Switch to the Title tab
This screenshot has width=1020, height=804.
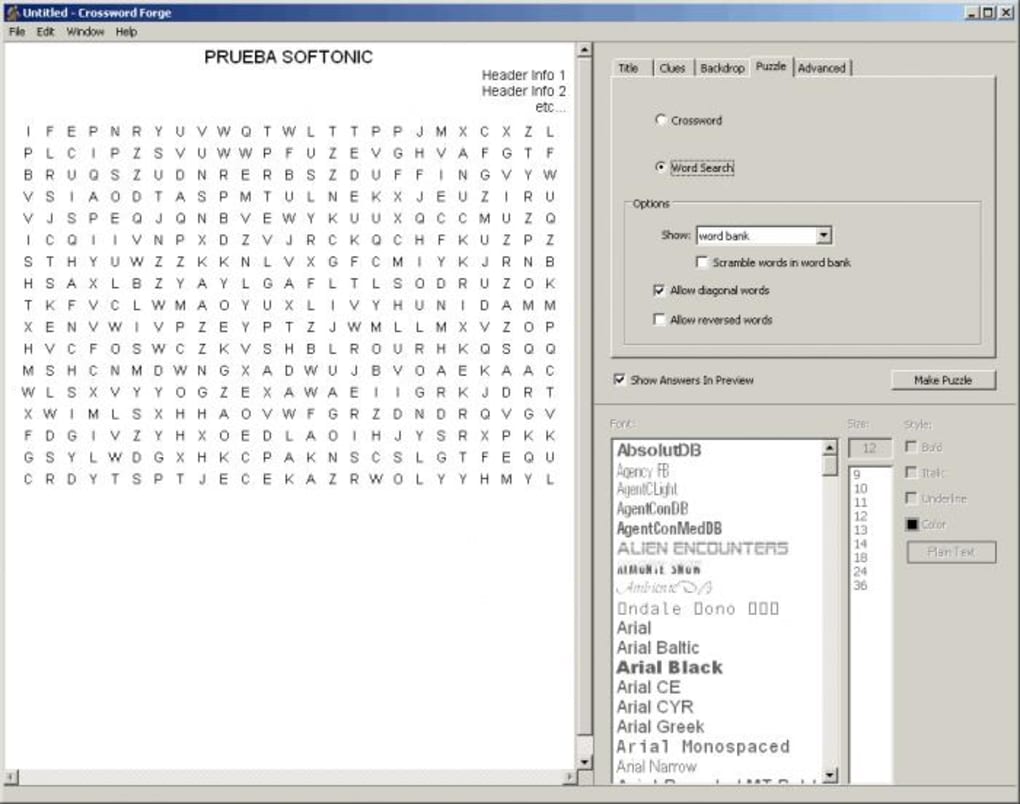click(628, 68)
